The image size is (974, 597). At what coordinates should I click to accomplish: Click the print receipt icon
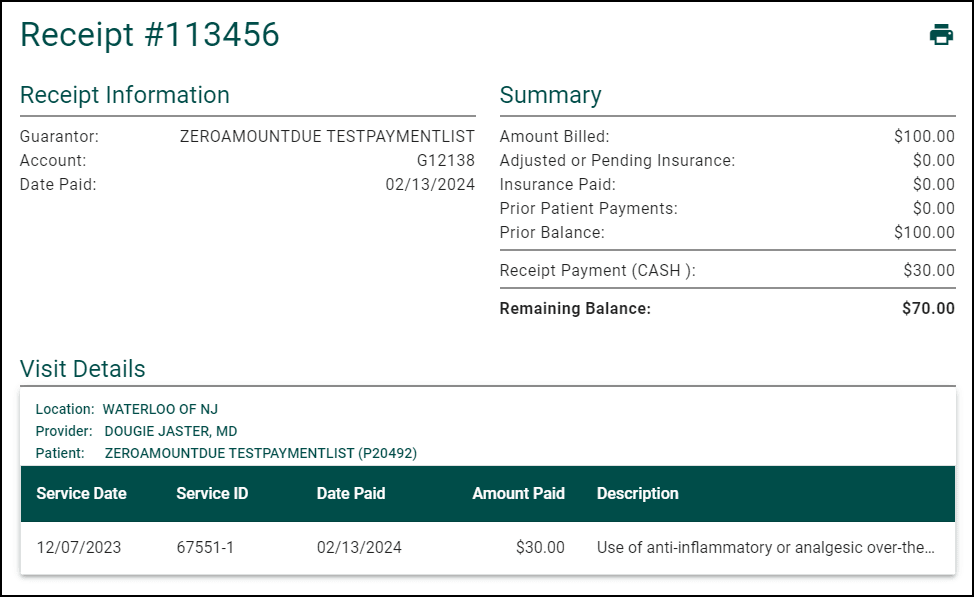pyautogui.click(x=941, y=35)
